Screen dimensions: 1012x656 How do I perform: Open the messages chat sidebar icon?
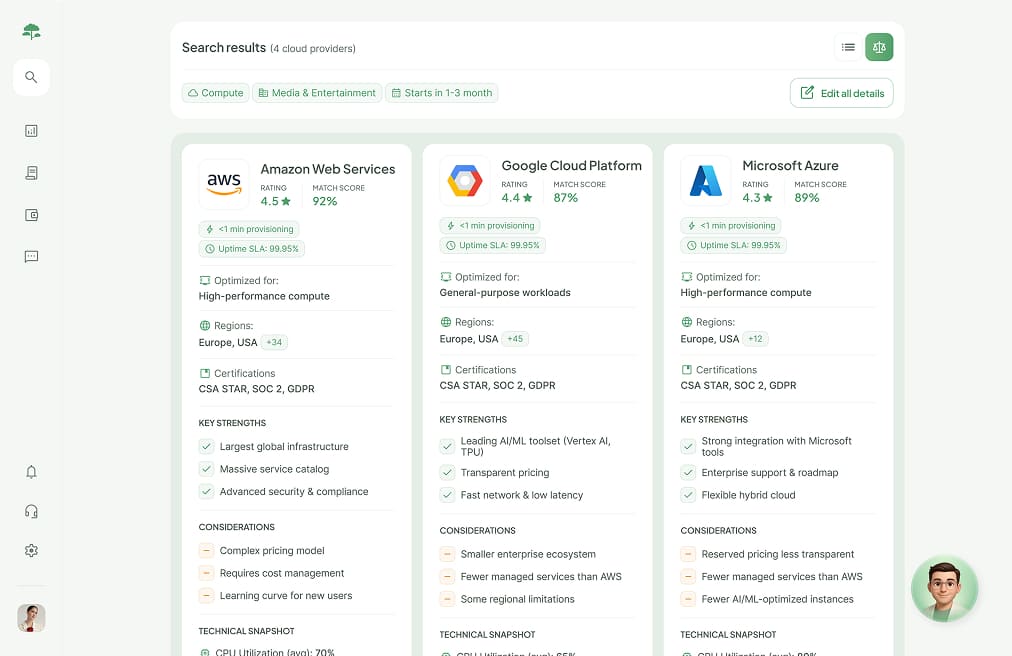click(x=31, y=257)
